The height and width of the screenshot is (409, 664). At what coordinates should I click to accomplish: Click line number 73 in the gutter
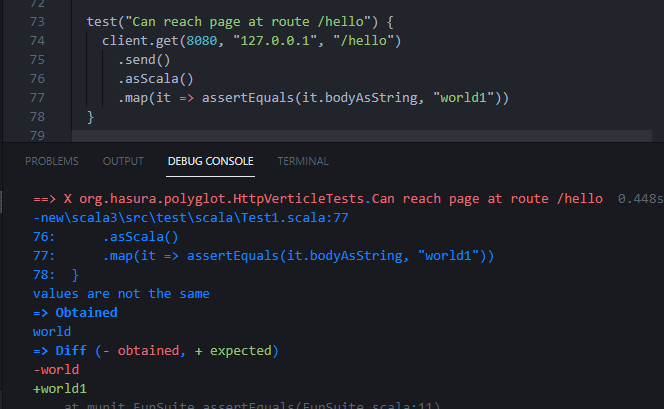(37, 22)
